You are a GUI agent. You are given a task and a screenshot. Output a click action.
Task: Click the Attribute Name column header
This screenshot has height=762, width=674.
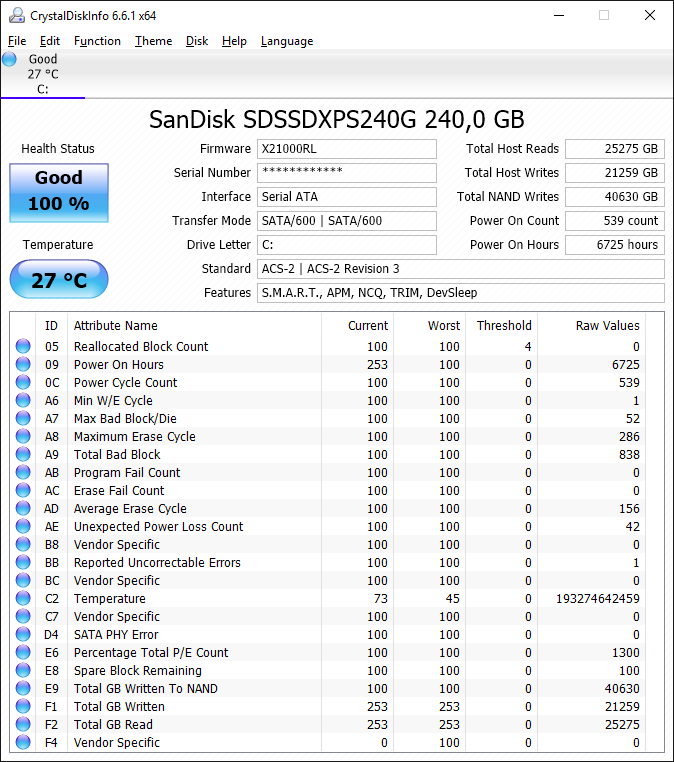tap(194, 326)
